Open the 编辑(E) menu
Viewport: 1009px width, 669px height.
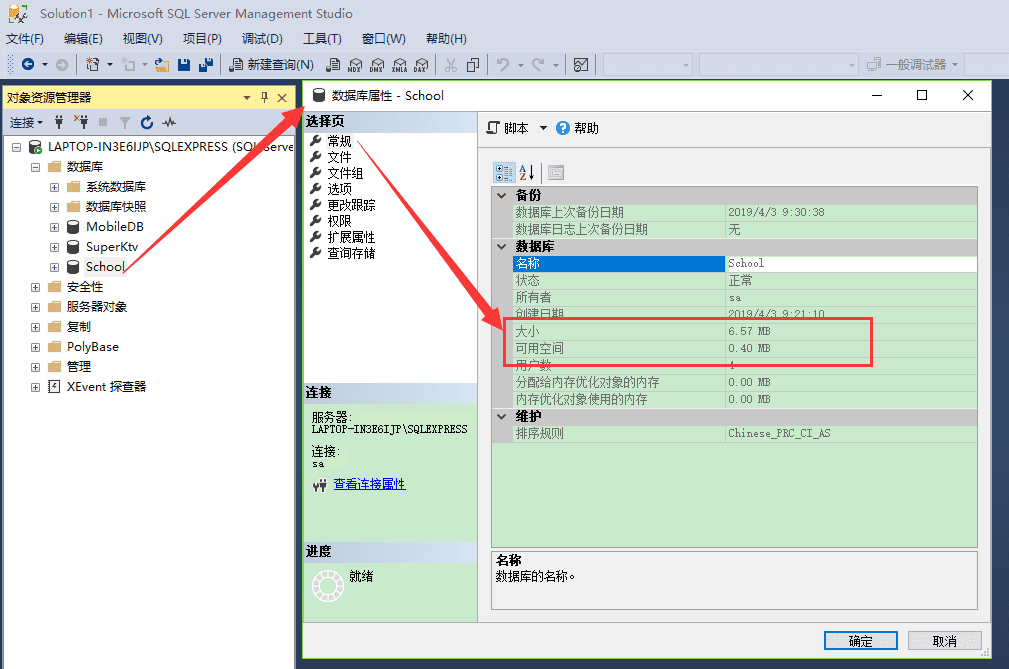(83, 39)
